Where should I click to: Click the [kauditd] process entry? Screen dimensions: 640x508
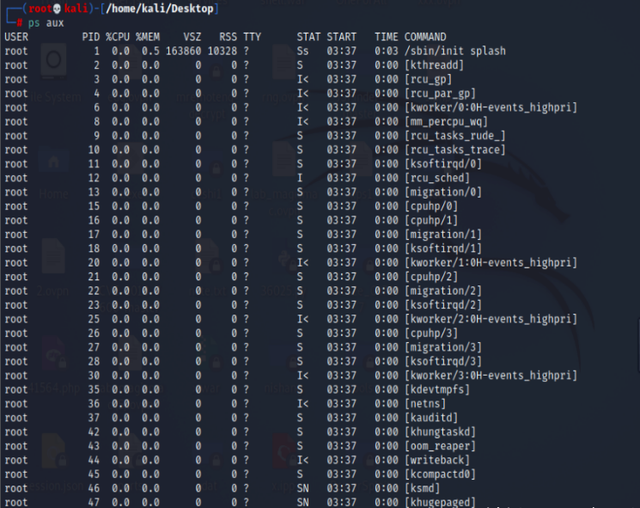click(x=431, y=418)
